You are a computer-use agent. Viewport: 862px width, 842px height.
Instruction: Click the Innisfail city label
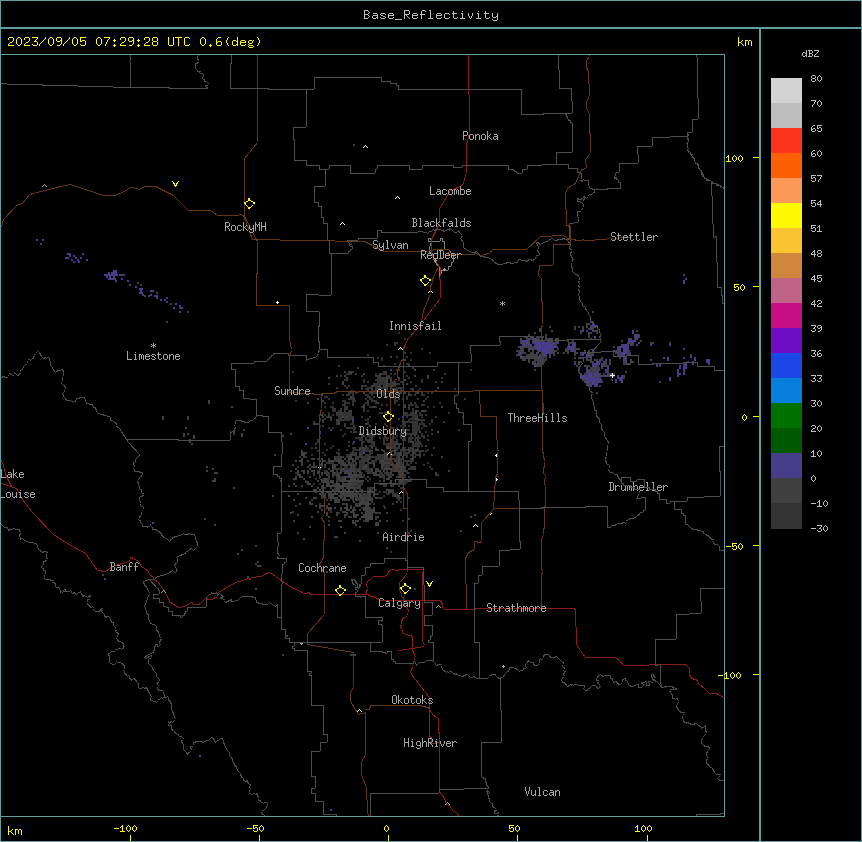[415, 326]
